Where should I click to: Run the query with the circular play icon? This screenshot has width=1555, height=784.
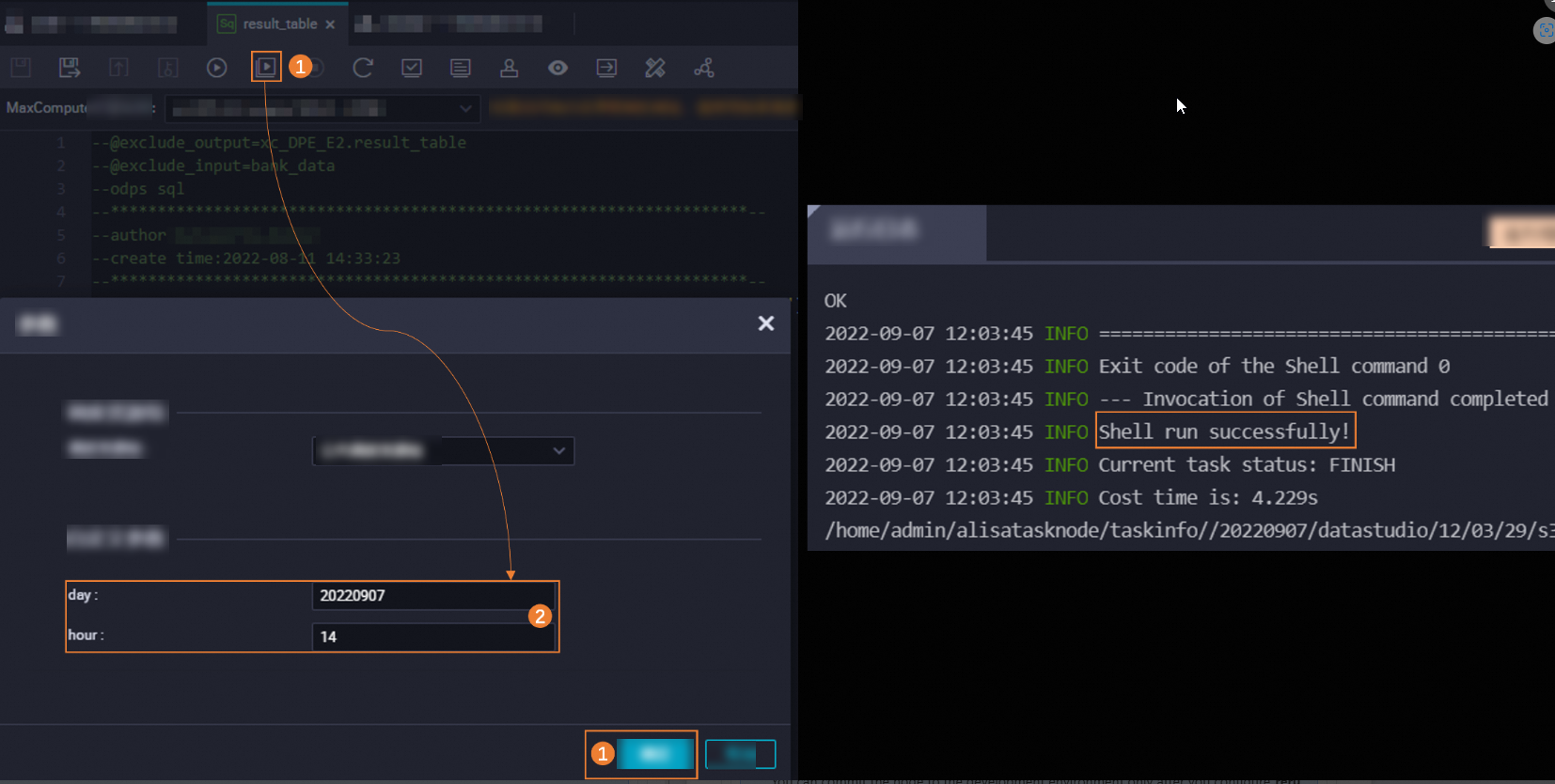coord(216,68)
